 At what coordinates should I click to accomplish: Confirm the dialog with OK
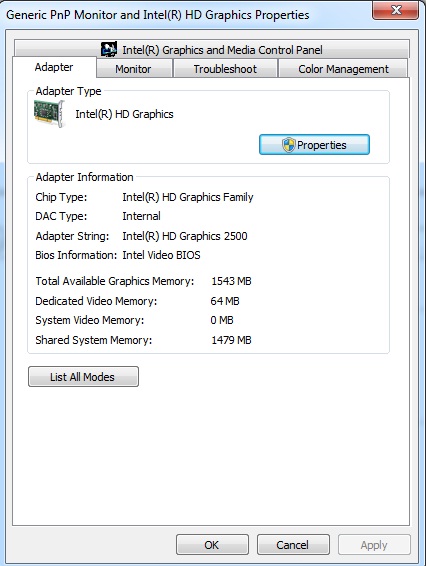coord(212,544)
